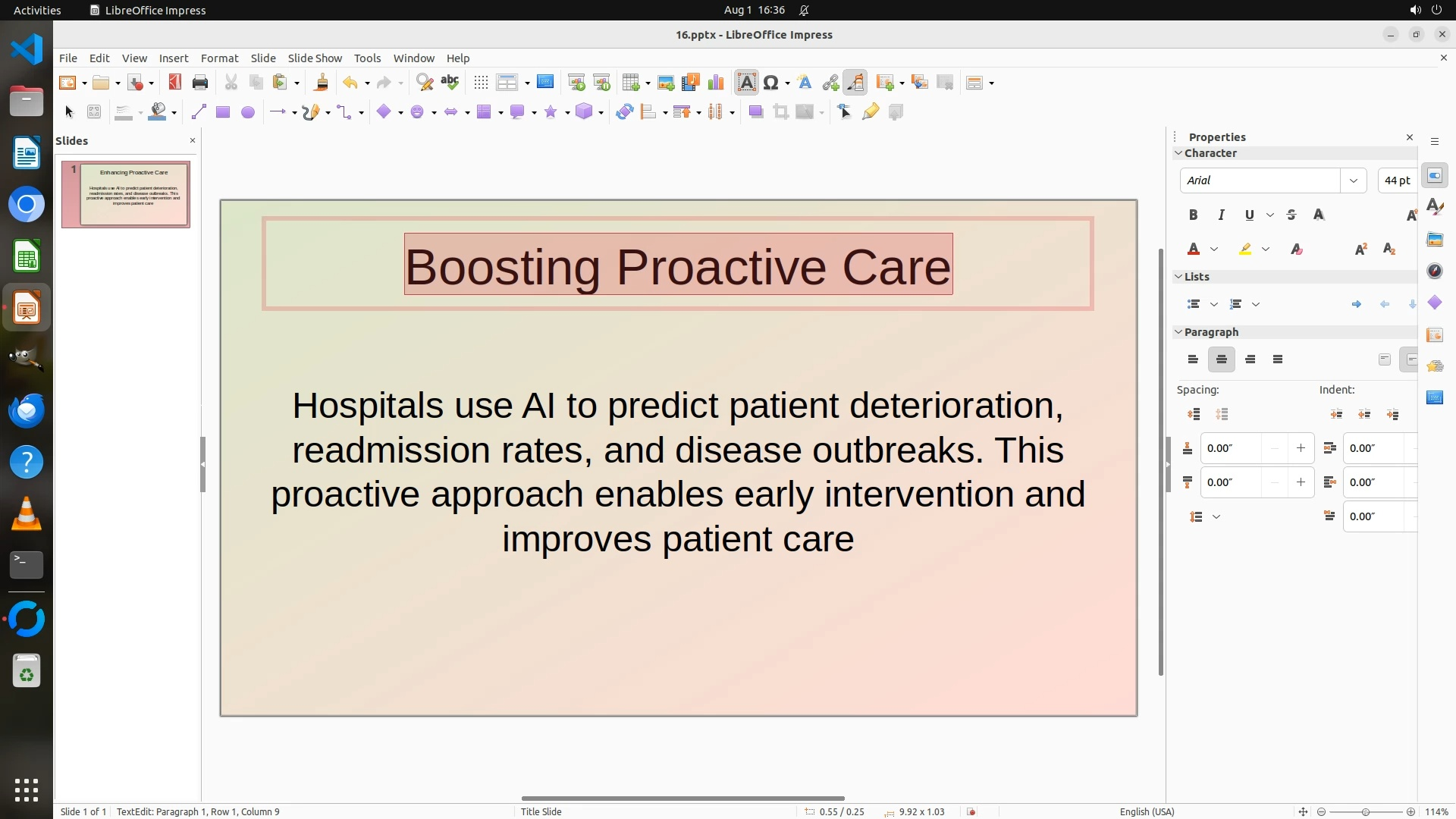
Task: Click the Insert Chart icon
Action: coord(715,83)
